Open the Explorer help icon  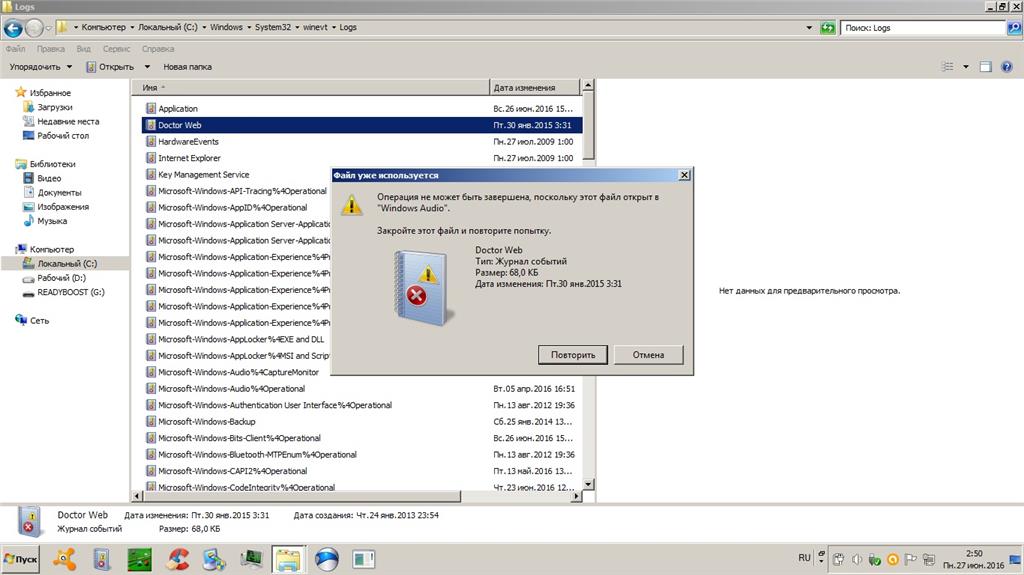(1006, 67)
